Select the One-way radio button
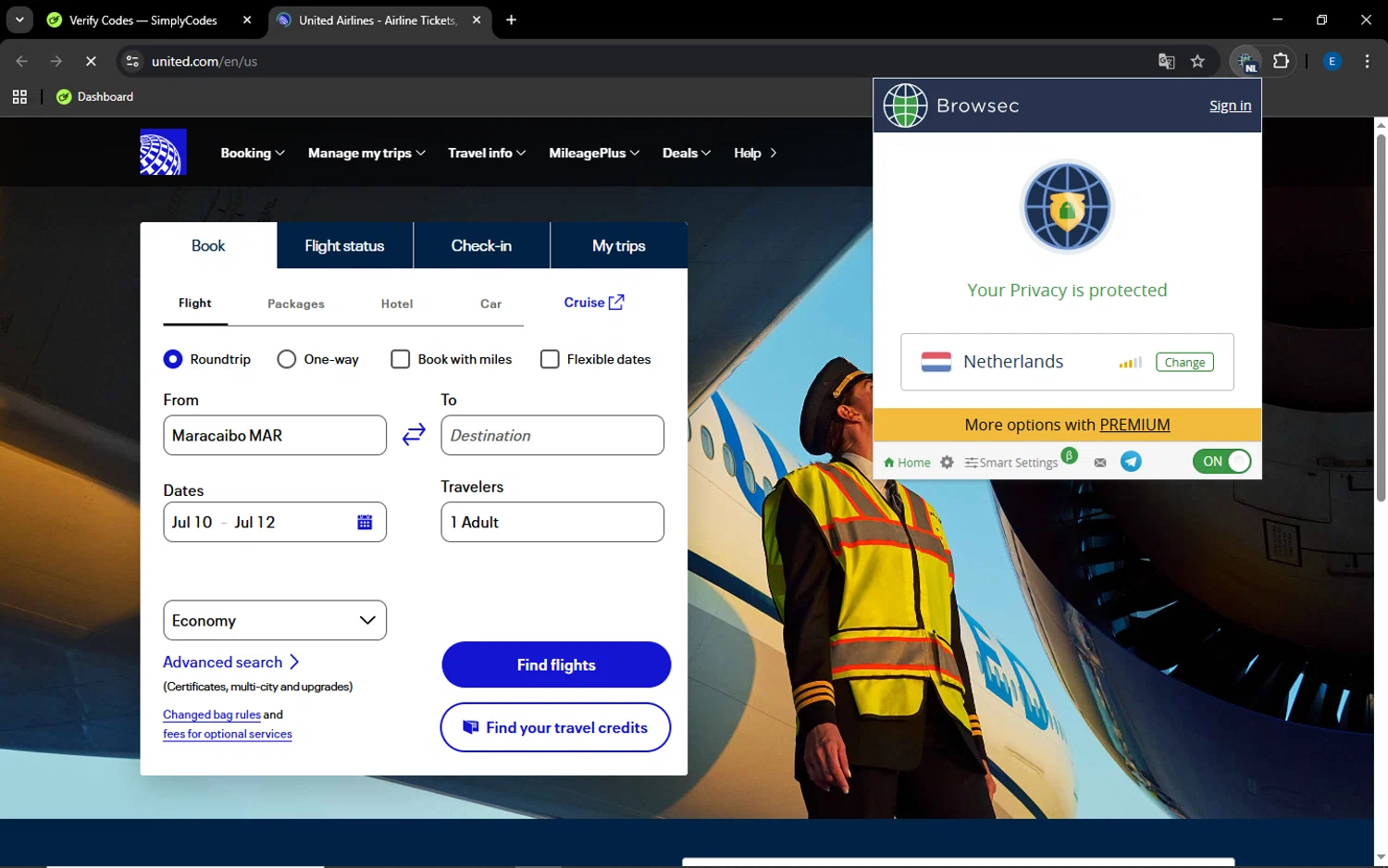This screenshot has width=1388, height=868. coord(287,359)
